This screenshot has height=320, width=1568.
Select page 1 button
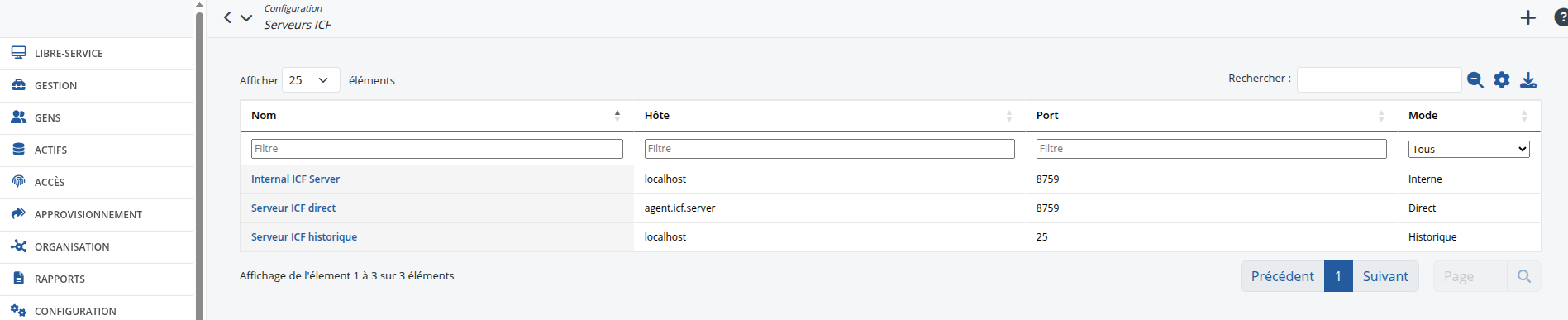[1338, 276]
